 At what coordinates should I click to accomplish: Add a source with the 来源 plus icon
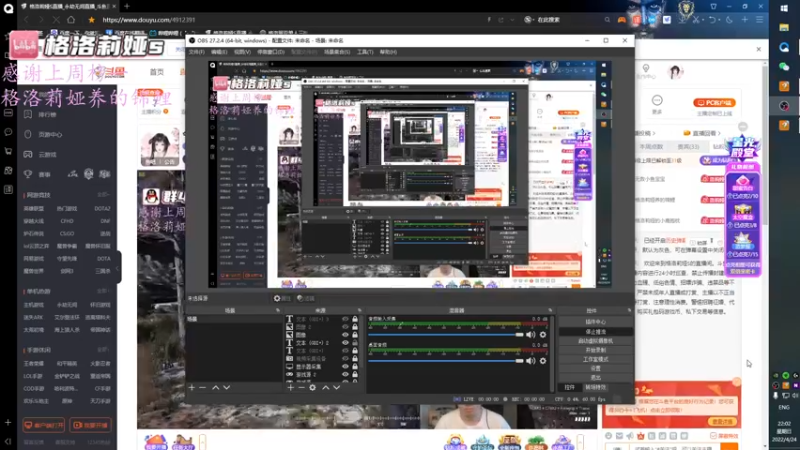click(290, 388)
